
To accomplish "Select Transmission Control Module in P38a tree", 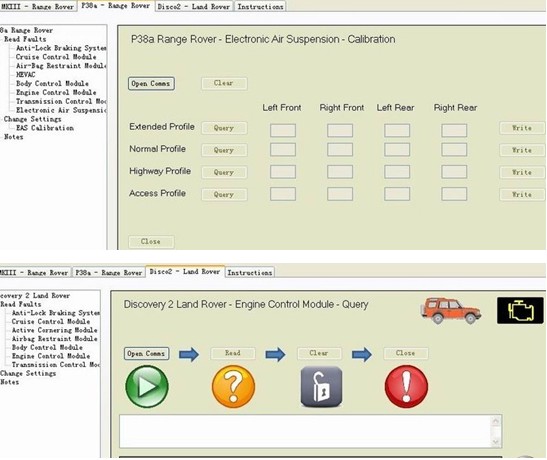I will pyautogui.click(x=61, y=101).
